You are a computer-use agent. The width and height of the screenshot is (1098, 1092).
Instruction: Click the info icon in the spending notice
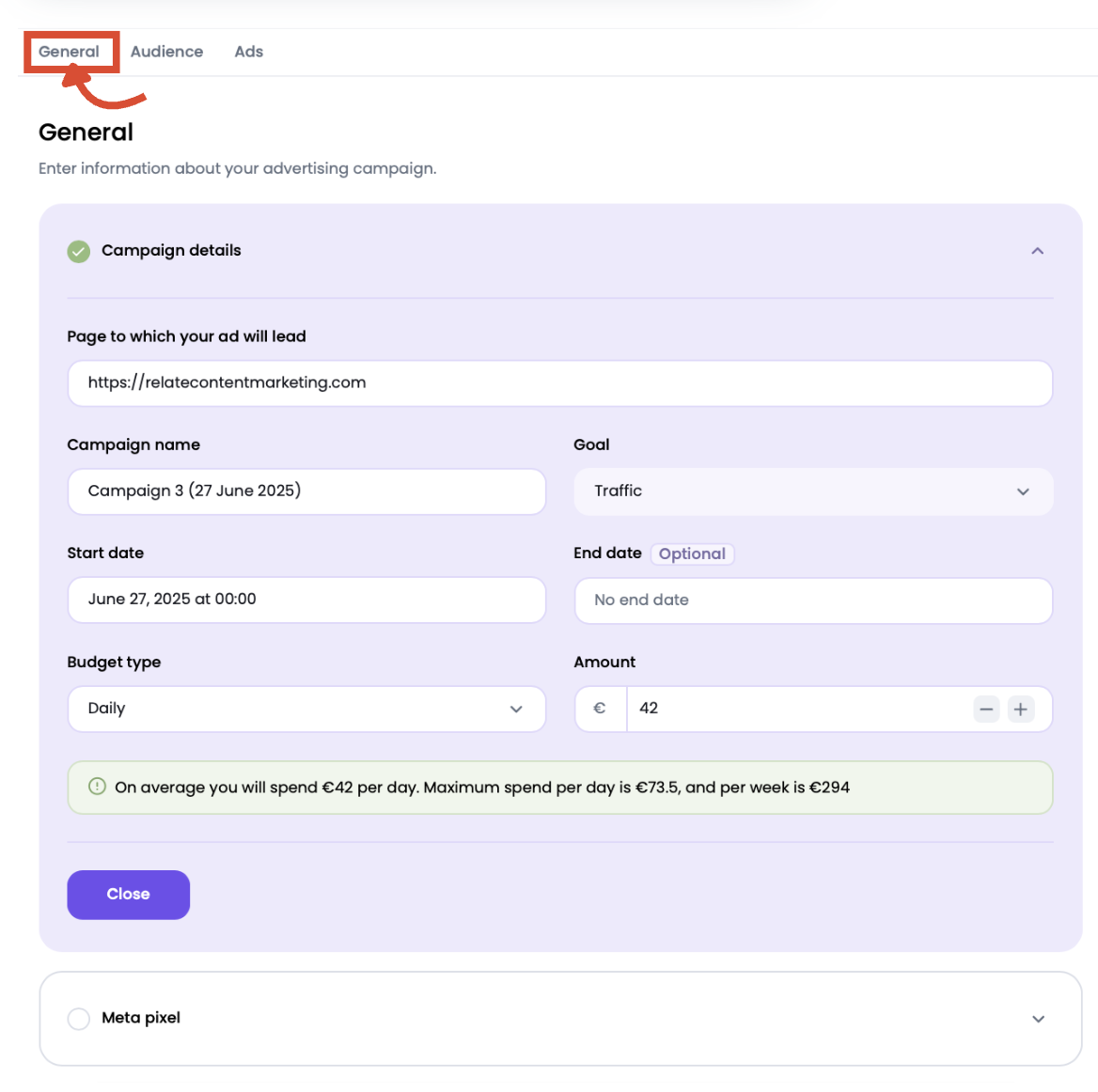click(x=96, y=787)
